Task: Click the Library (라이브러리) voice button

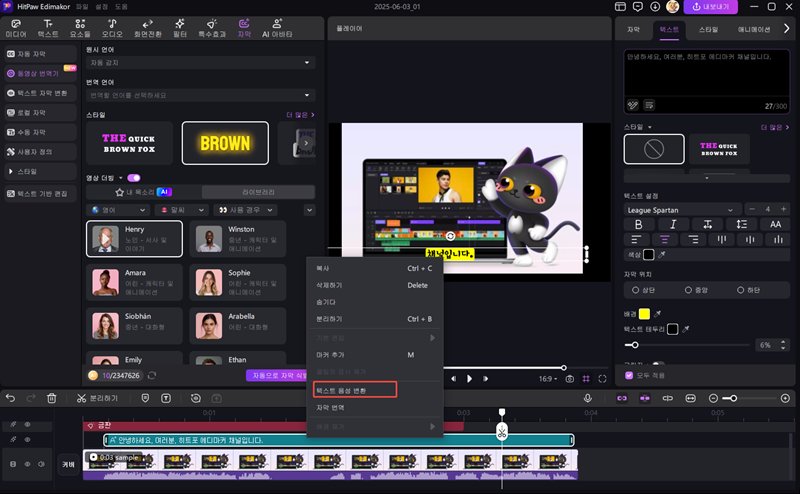Action: (x=258, y=192)
